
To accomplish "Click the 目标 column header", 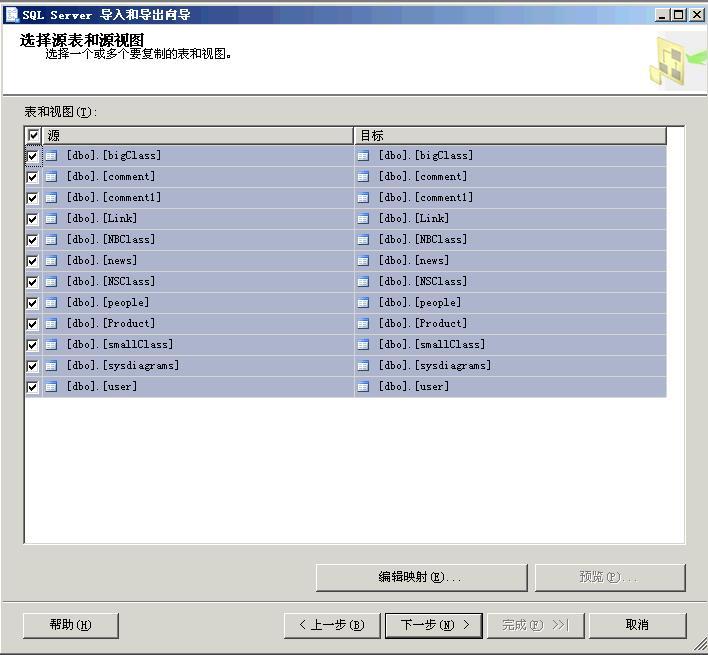I will click(510, 135).
